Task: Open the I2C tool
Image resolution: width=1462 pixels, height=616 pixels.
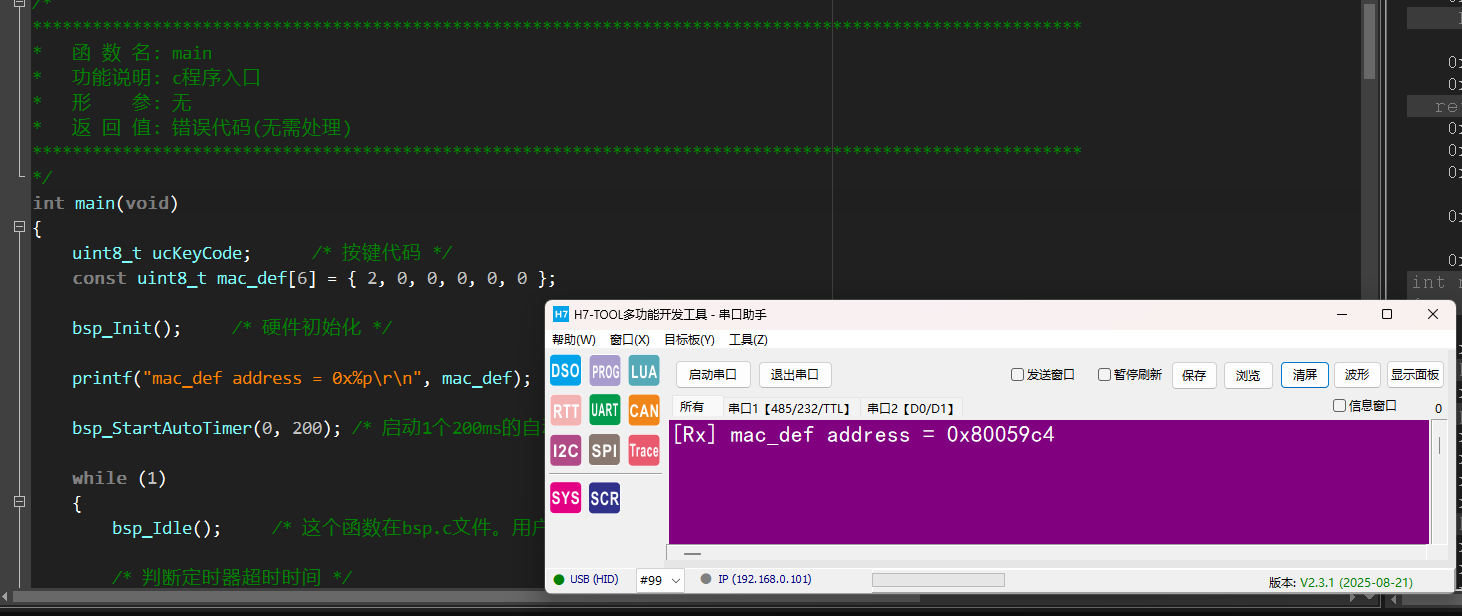Action: click(565, 450)
